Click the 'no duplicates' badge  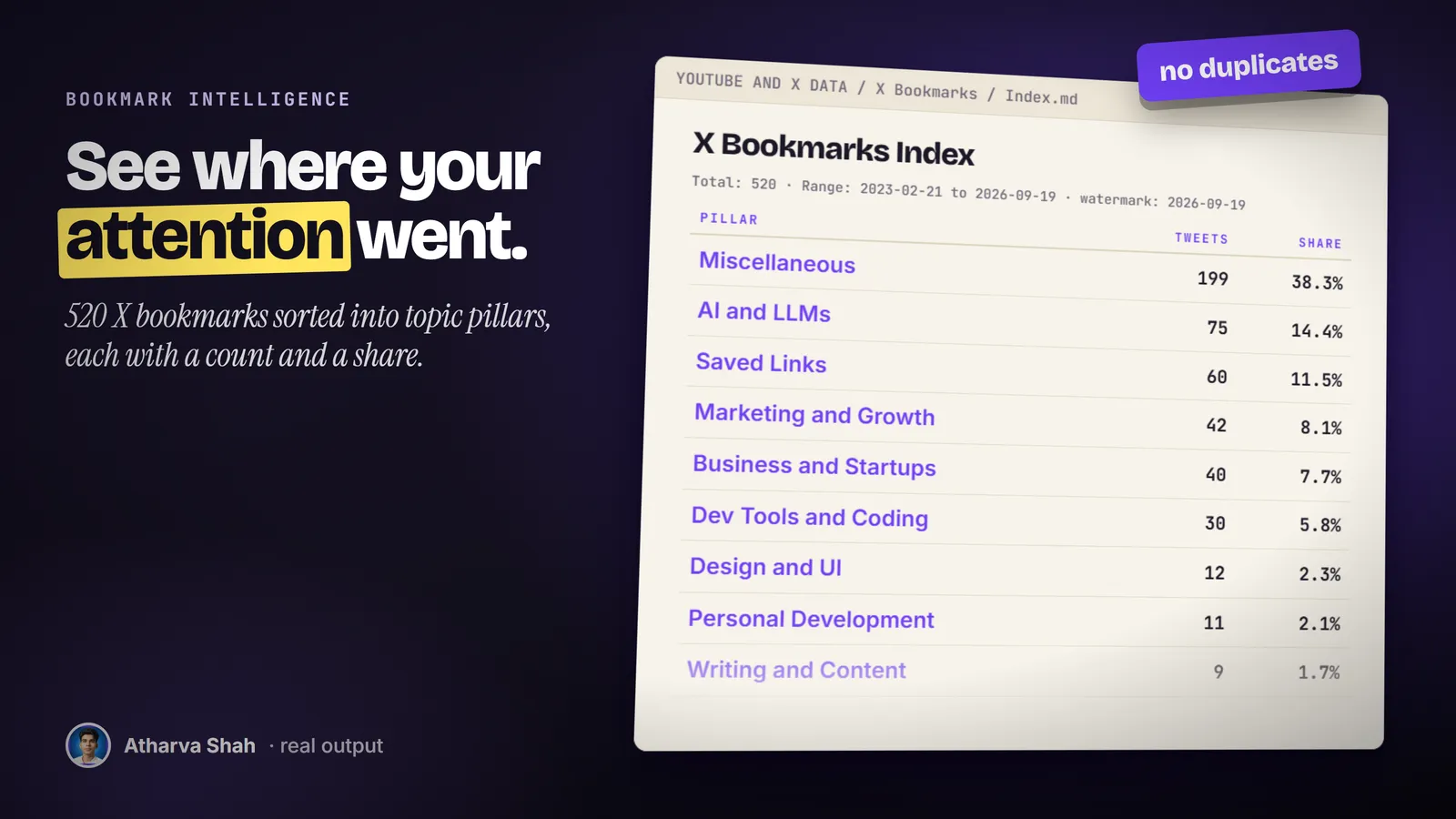click(x=1249, y=66)
